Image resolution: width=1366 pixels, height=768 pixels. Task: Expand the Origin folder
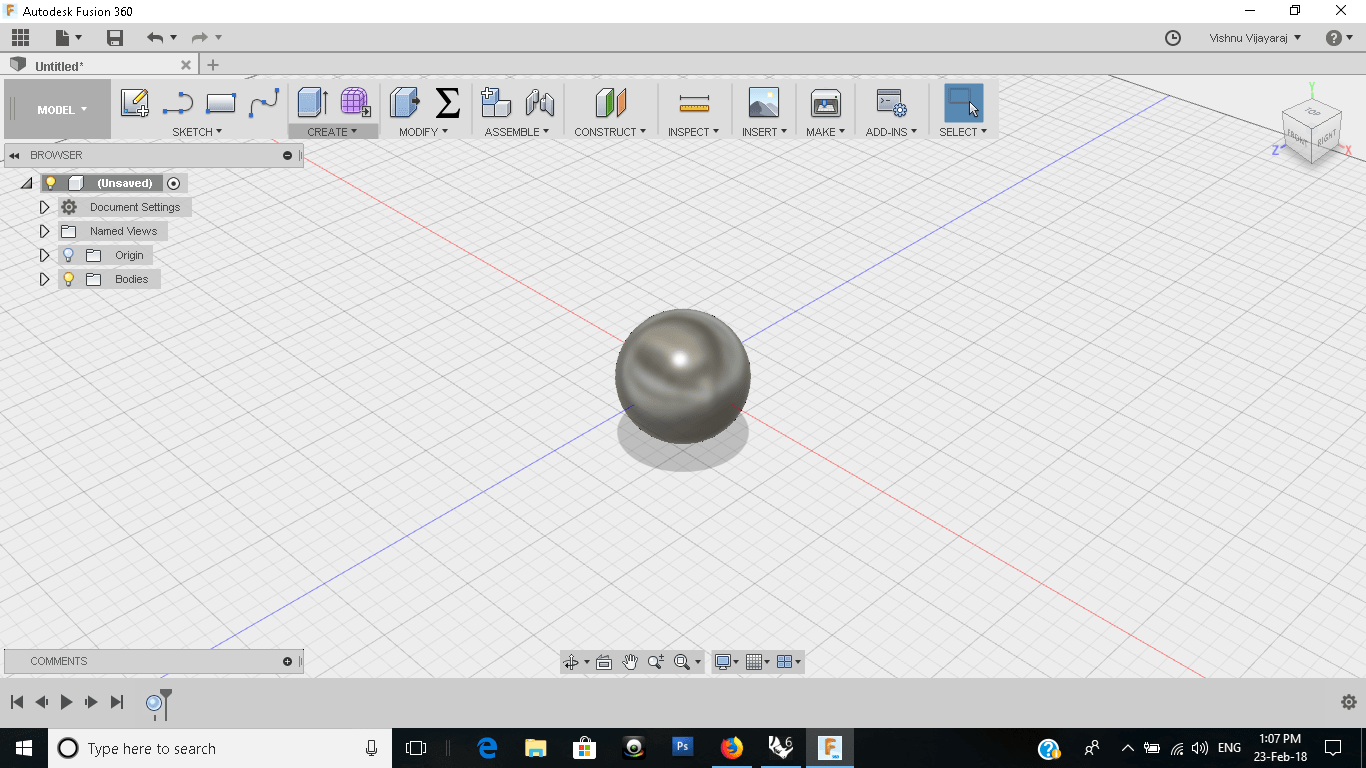point(44,256)
